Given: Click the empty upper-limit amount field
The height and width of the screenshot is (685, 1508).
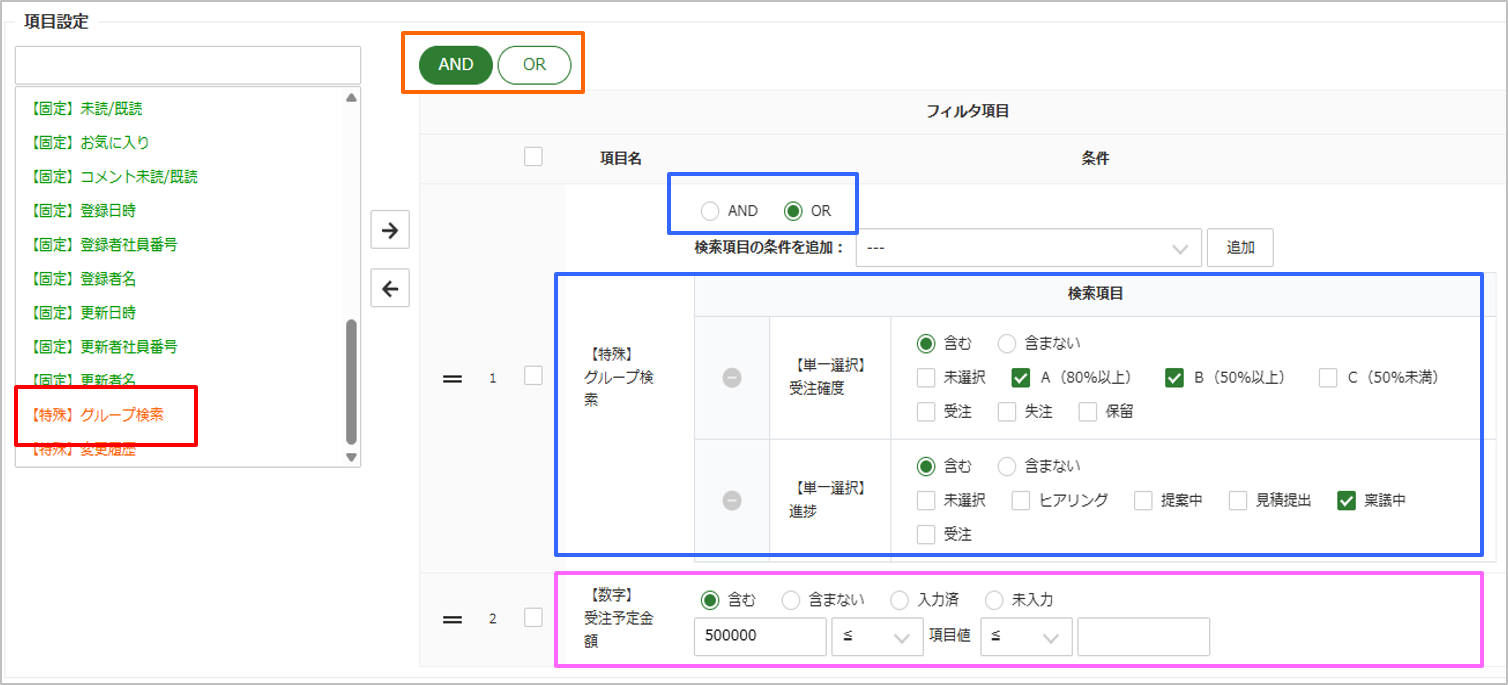Looking at the screenshot, I should pos(1143,637).
